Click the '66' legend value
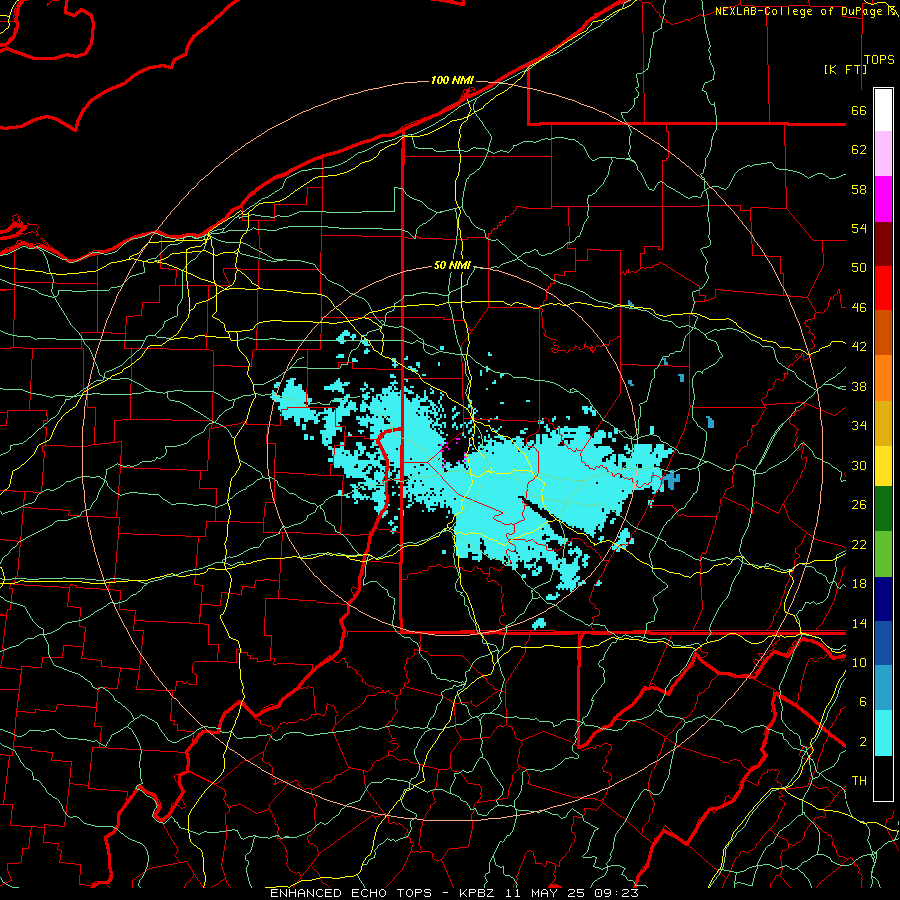This screenshot has height=900, width=900. [859, 111]
